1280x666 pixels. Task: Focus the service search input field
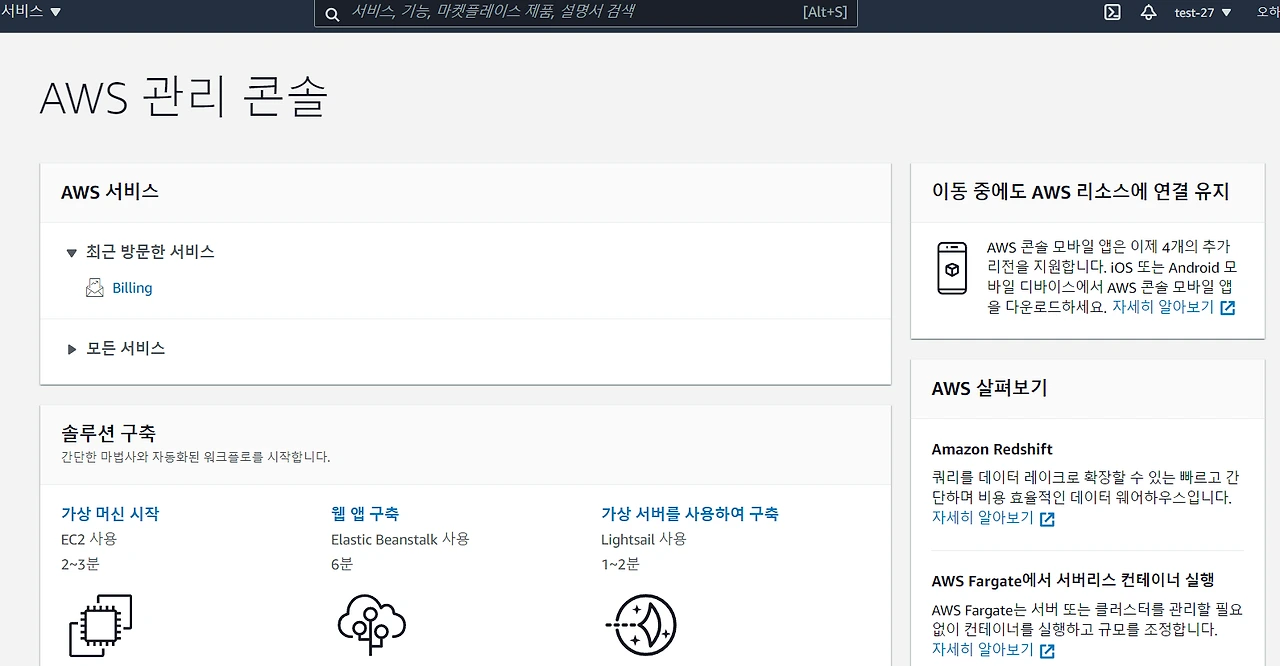tap(586, 13)
